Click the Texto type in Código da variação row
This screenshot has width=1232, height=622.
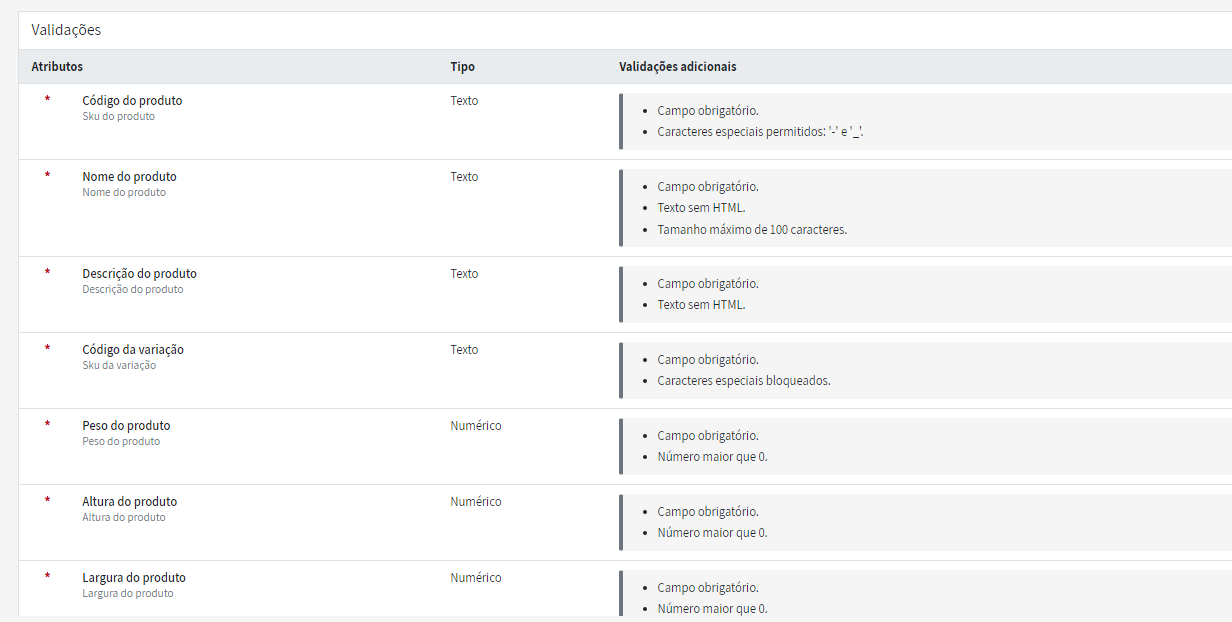pos(464,350)
